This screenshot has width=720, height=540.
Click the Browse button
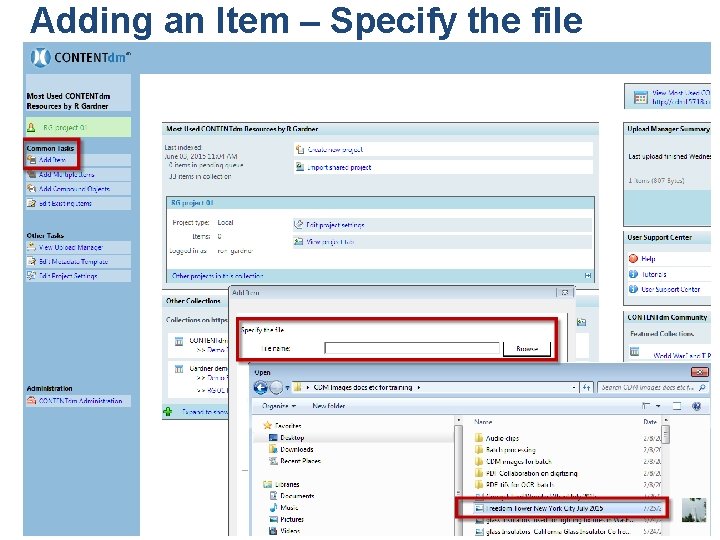(x=527, y=349)
